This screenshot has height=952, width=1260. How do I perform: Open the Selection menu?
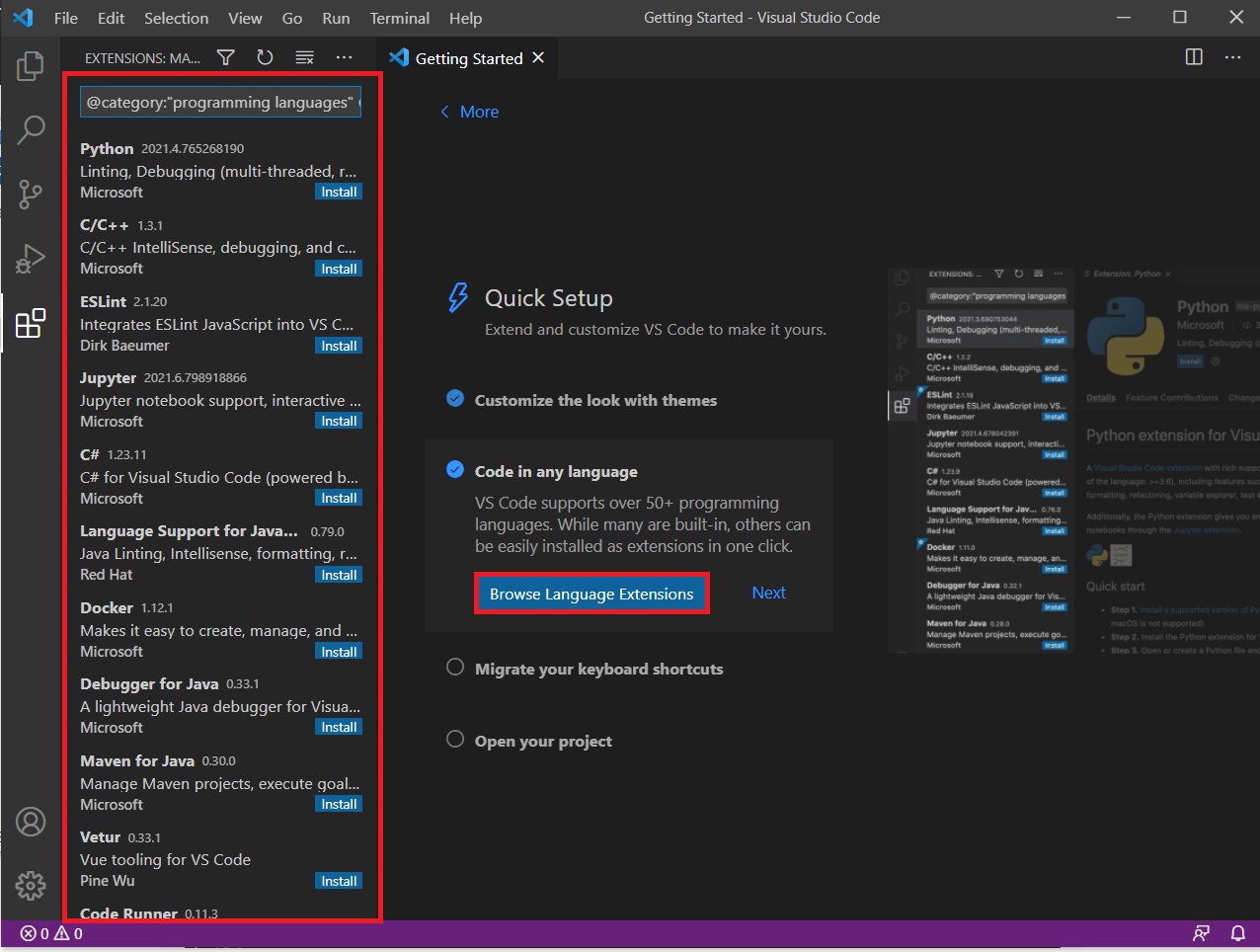tap(176, 18)
